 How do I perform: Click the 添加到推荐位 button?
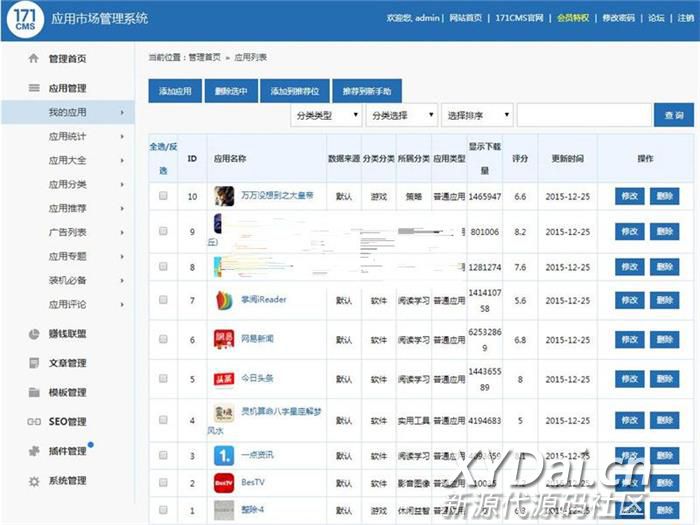tap(295, 91)
